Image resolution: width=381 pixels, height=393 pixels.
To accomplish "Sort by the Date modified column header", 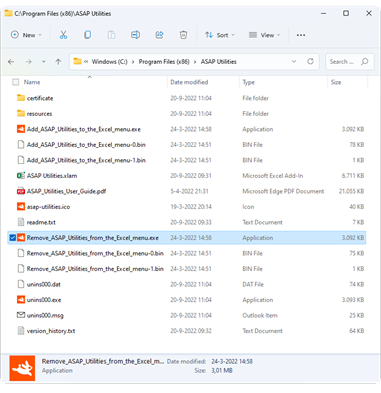I will click(x=189, y=82).
